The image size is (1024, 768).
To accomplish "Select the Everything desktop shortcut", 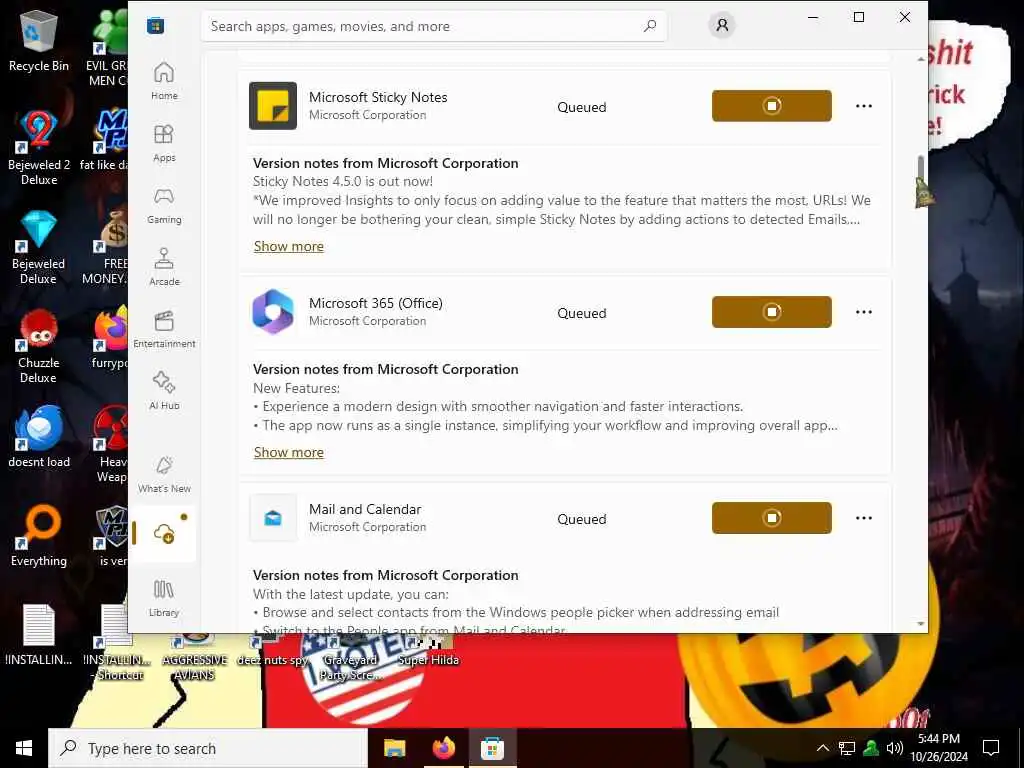I will coord(39,536).
